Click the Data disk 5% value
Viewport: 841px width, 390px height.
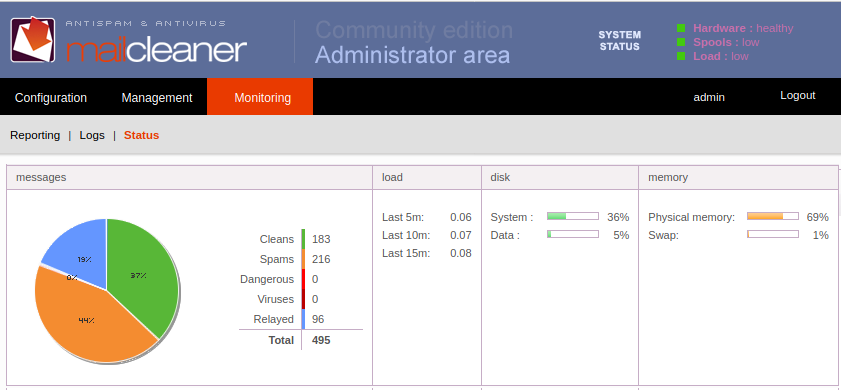click(621, 235)
